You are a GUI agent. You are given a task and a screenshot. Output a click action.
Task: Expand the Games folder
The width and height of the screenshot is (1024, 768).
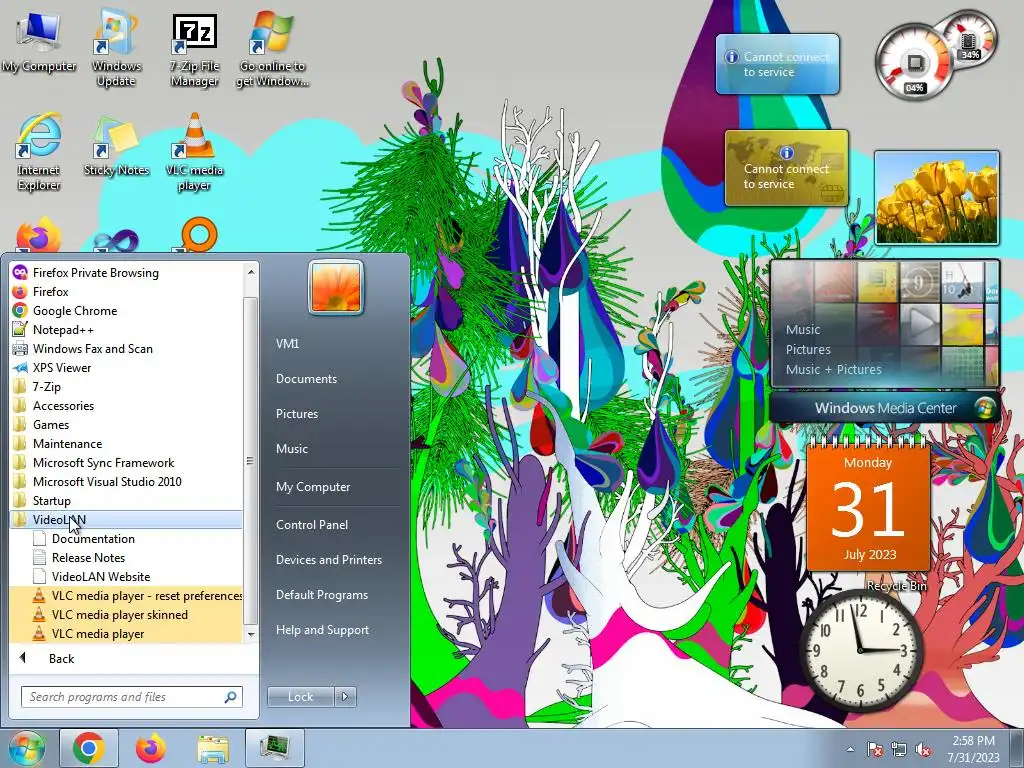click(50, 424)
